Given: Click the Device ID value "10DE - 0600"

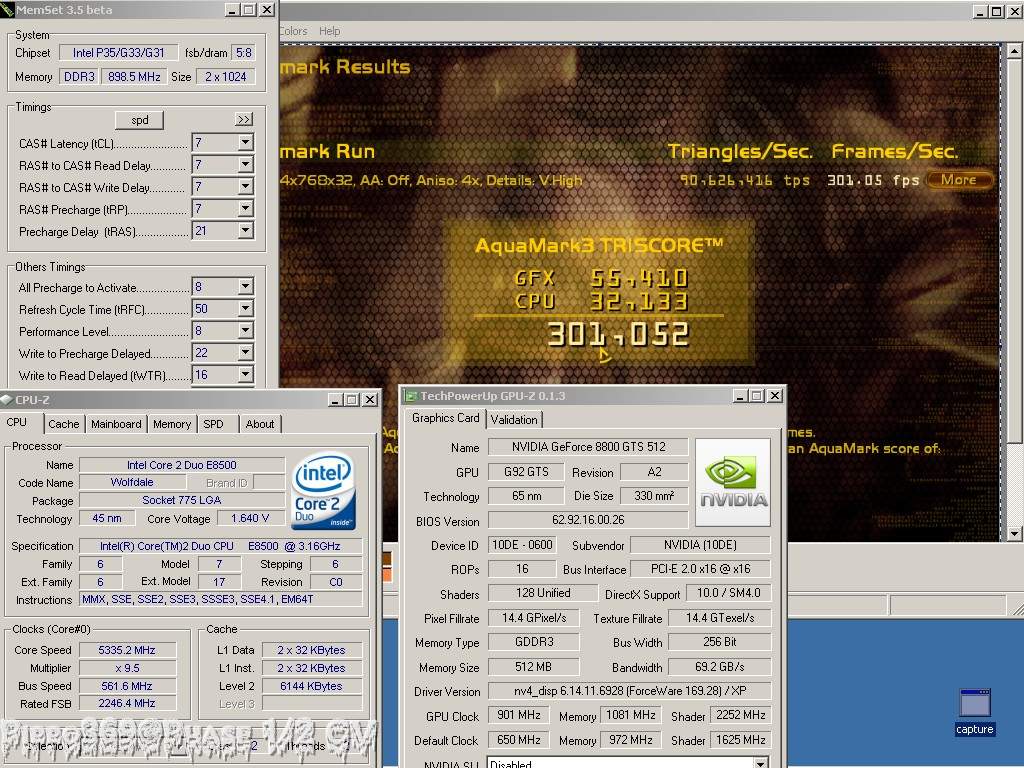Looking at the screenshot, I should (522, 545).
